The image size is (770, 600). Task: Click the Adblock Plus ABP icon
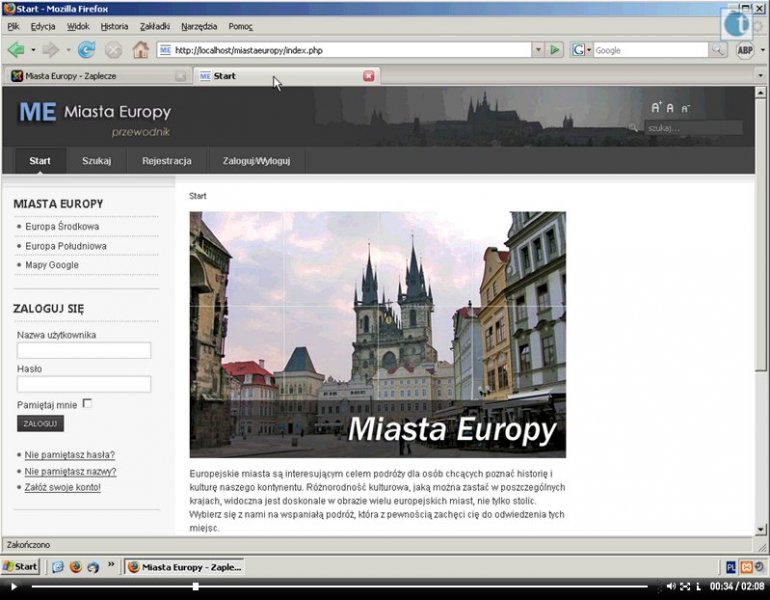[744, 49]
